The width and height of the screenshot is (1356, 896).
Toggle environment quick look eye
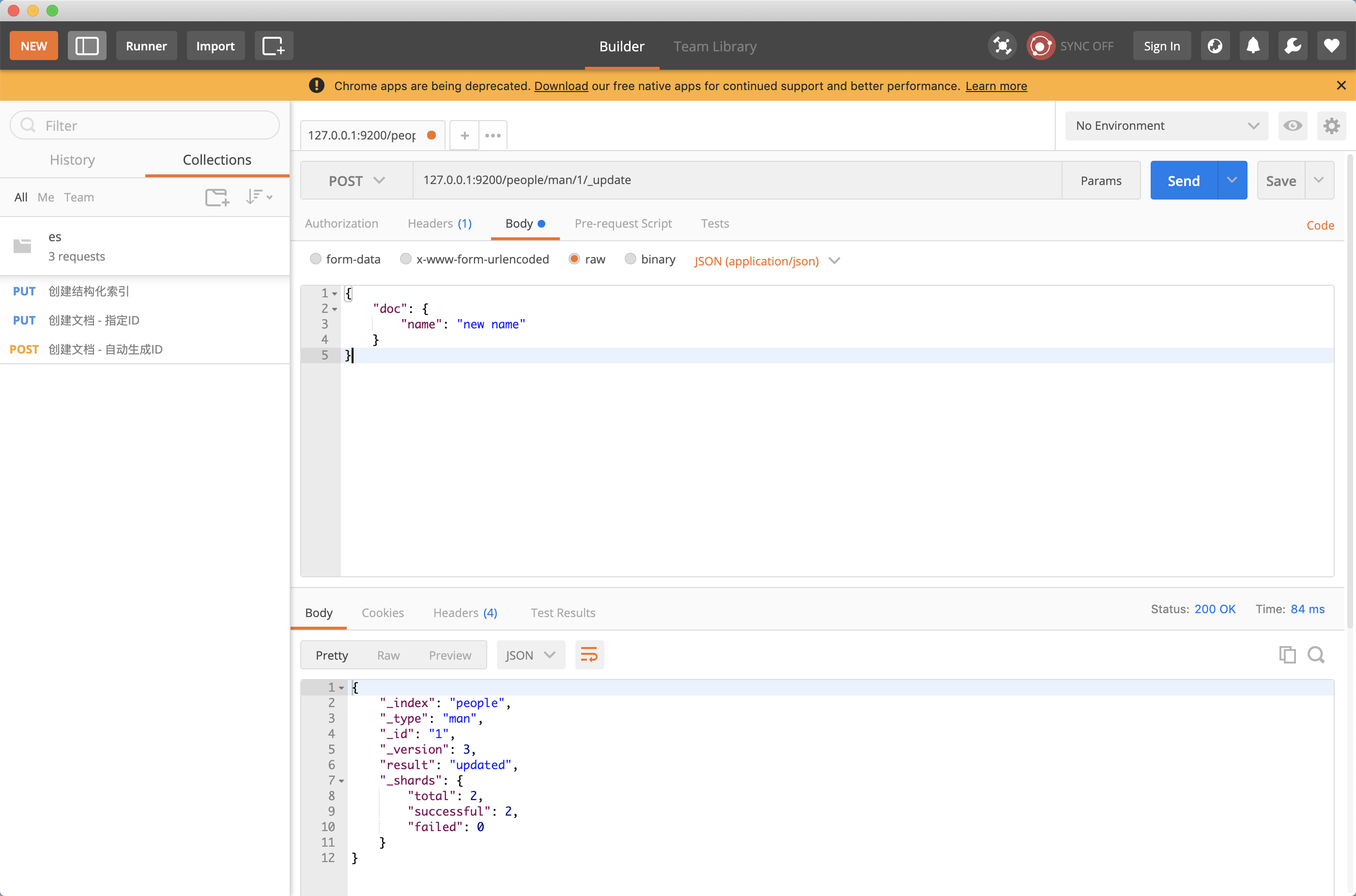pos(1293,126)
